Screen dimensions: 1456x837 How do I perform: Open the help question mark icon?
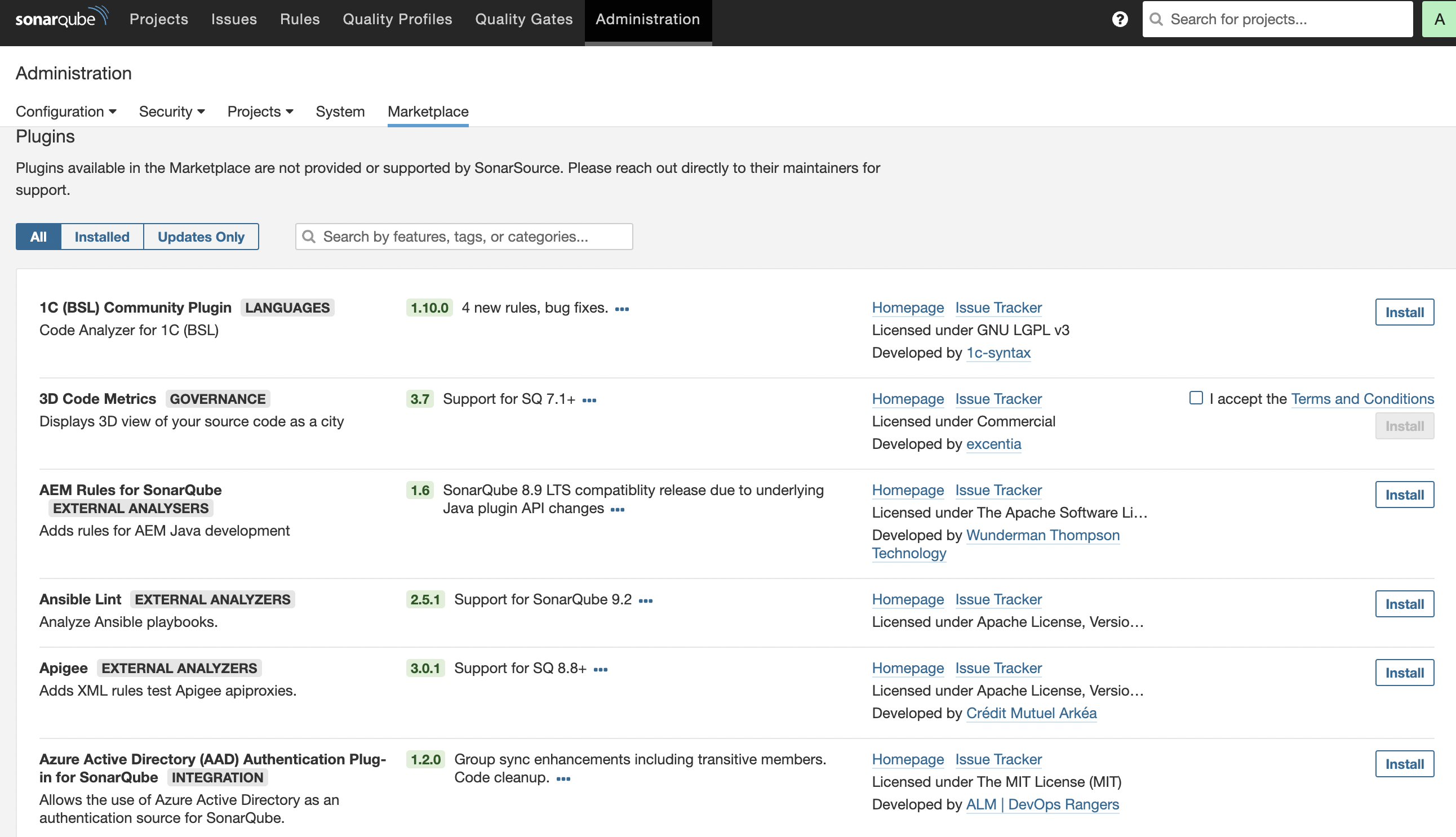point(1119,19)
